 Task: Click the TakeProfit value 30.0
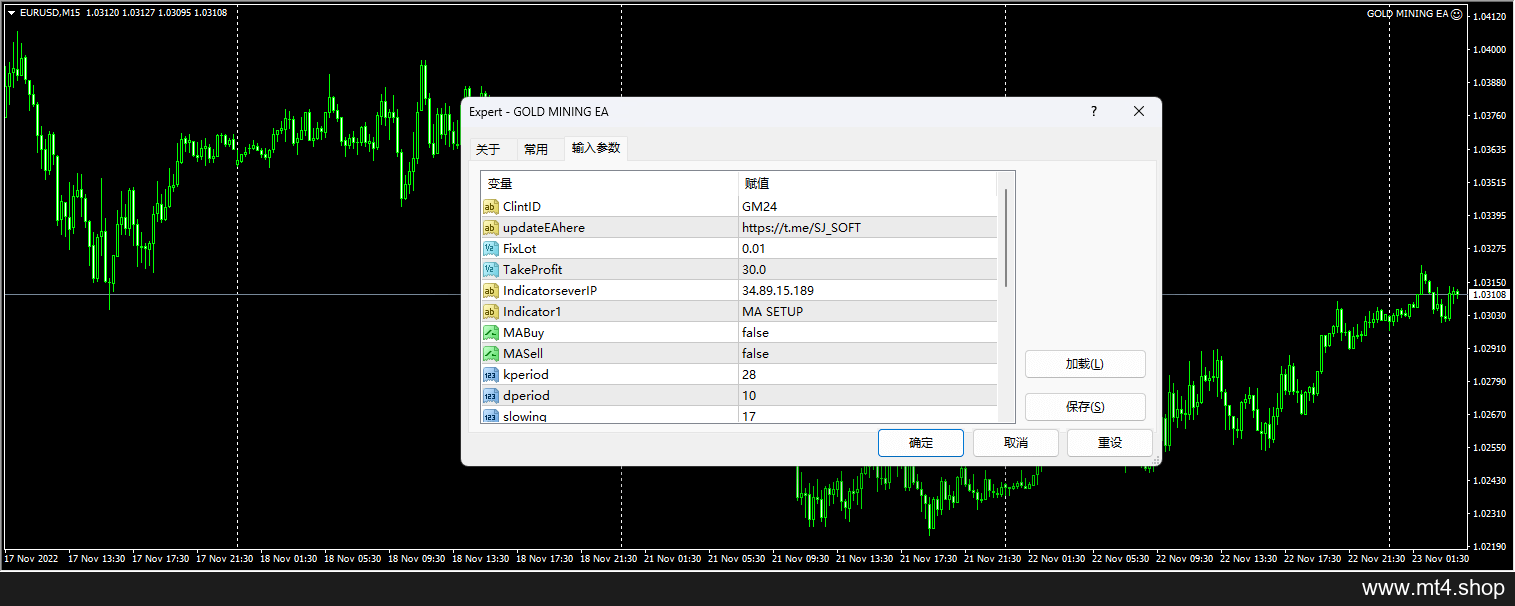[867, 270]
